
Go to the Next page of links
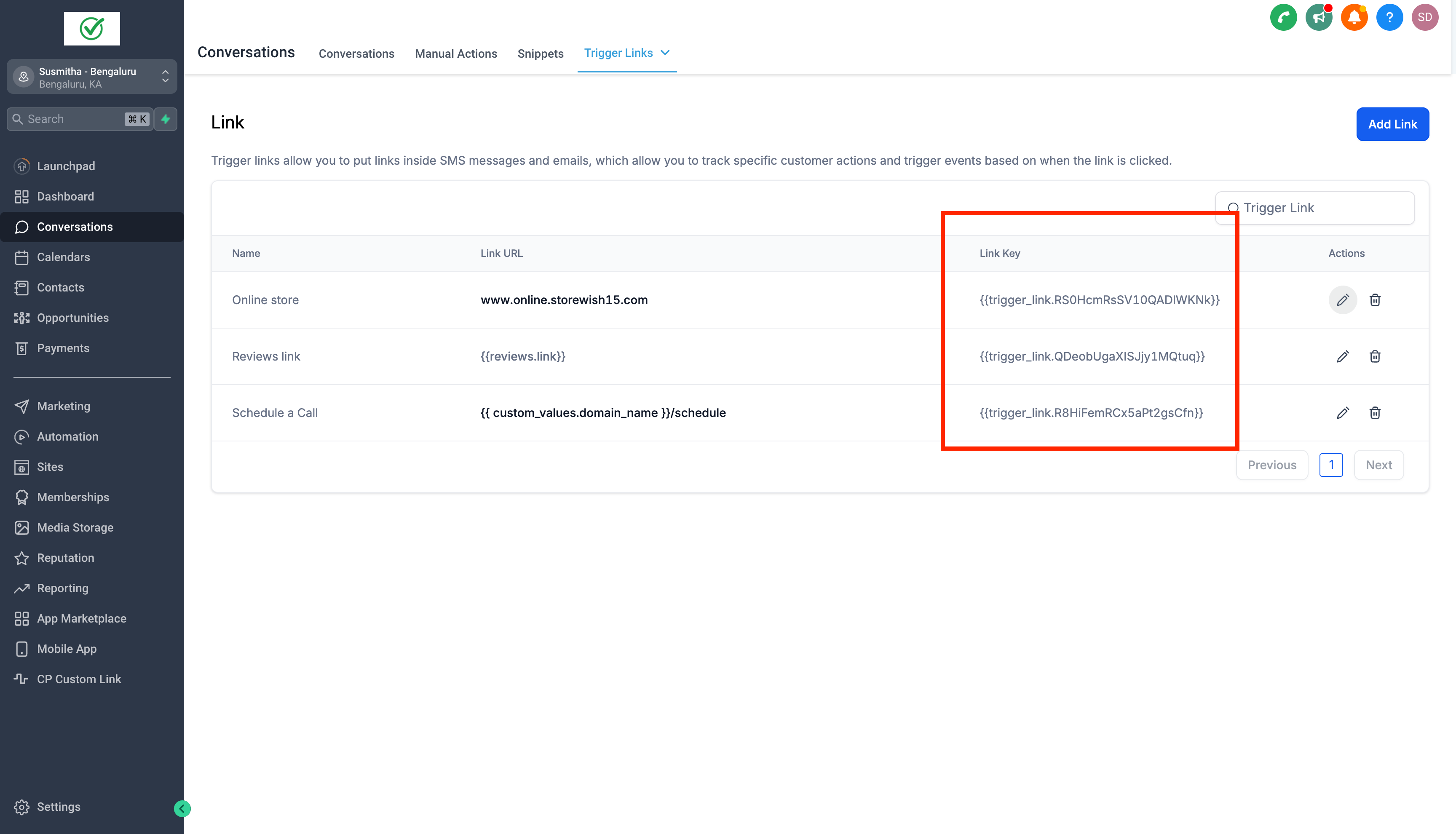pyautogui.click(x=1378, y=465)
